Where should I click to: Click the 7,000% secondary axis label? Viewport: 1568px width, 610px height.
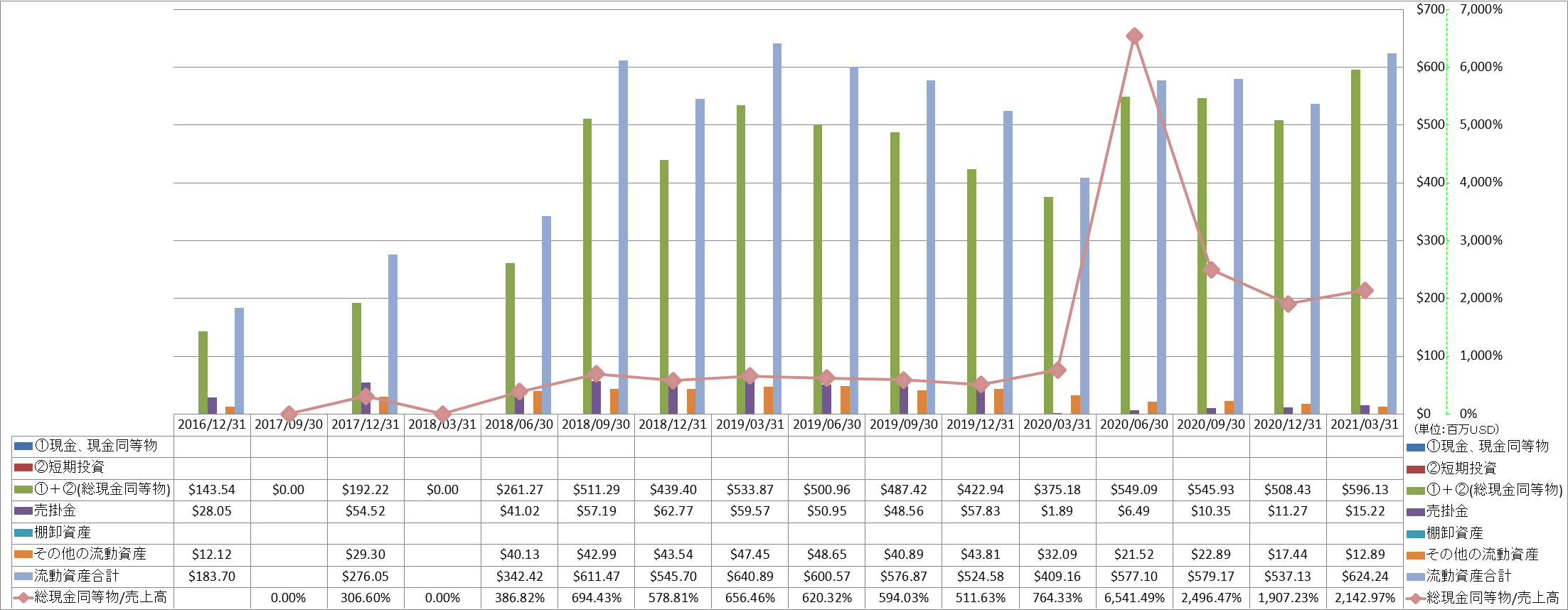click(x=1481, y=9)
